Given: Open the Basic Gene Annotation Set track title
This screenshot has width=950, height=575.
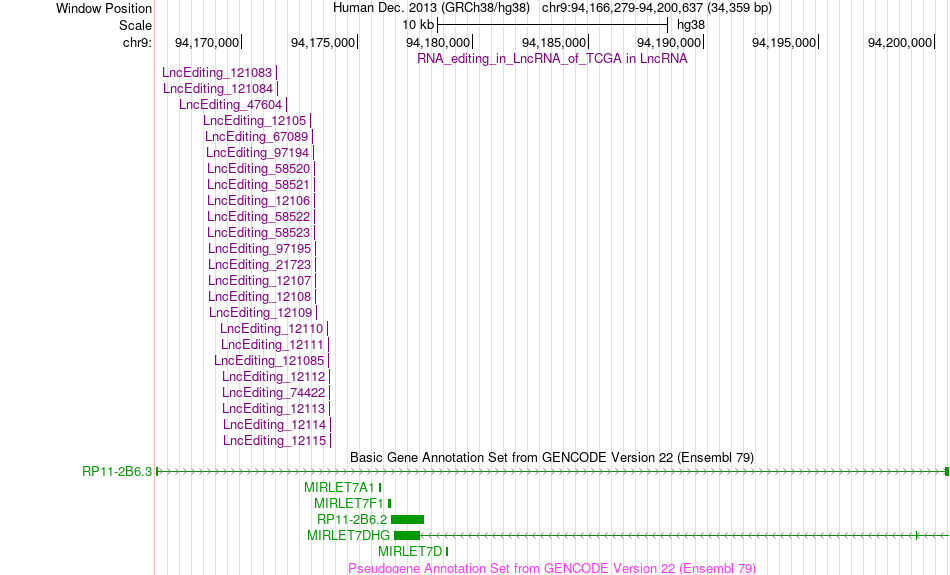Looking at the screenshot, I should 552,457.
